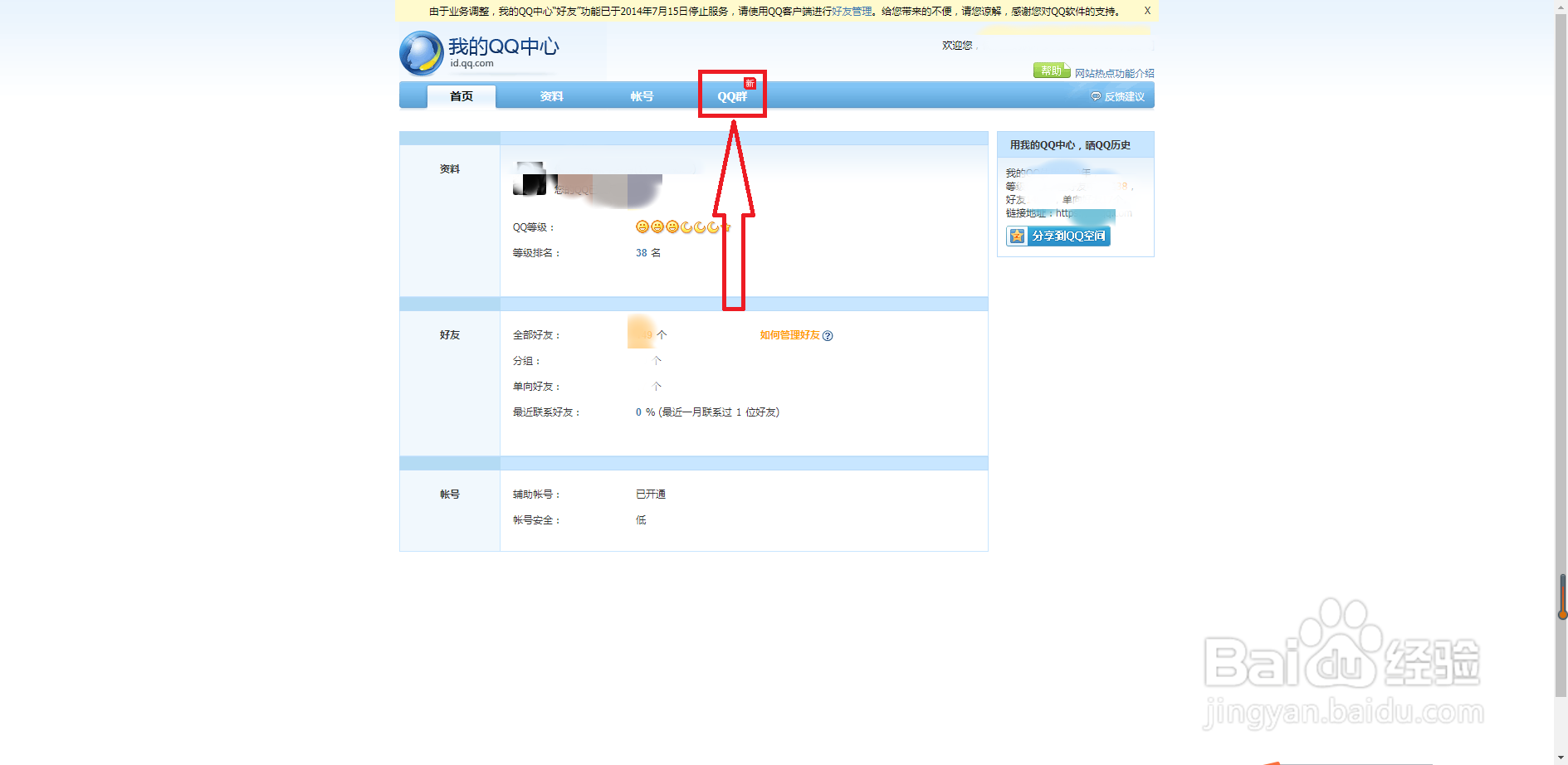Click the 新 badge on QQ群
The height and width of the screenshot is (765, 1568).
point(750,83)
